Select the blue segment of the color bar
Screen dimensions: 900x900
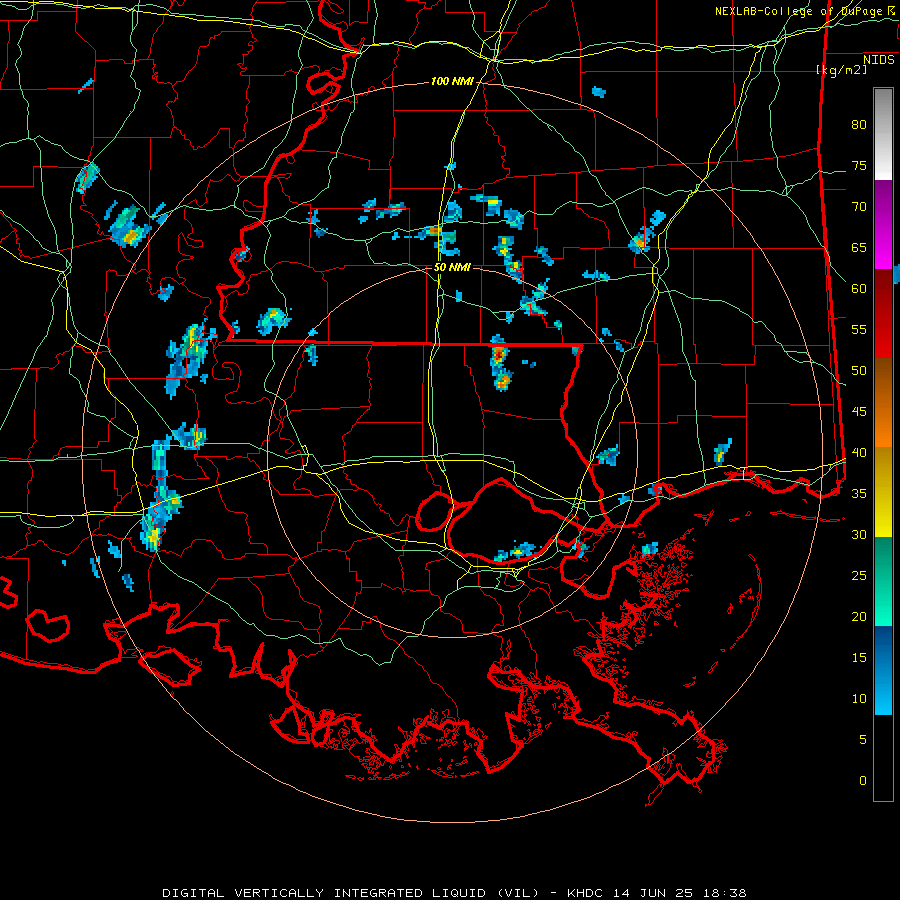[883, 670]
